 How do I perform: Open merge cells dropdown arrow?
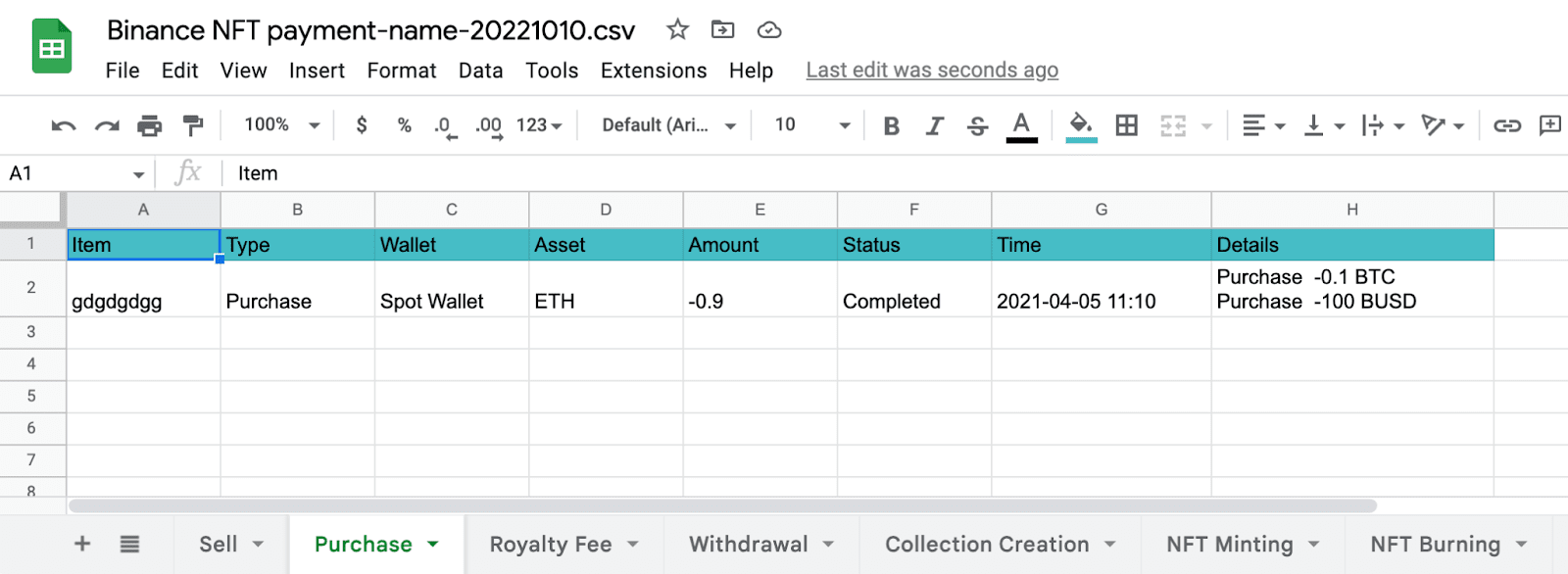pyautogui.click(x=1206, y=126)
